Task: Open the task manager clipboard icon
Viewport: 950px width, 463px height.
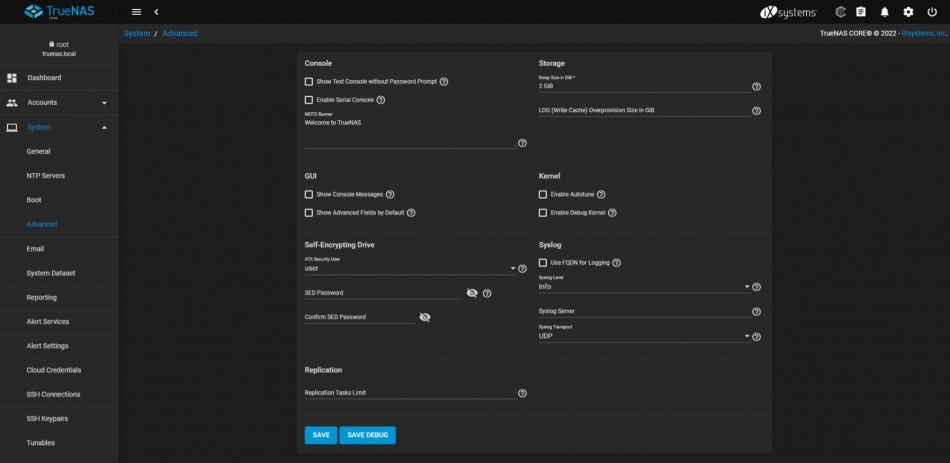Action: click(x=861, y=12)
